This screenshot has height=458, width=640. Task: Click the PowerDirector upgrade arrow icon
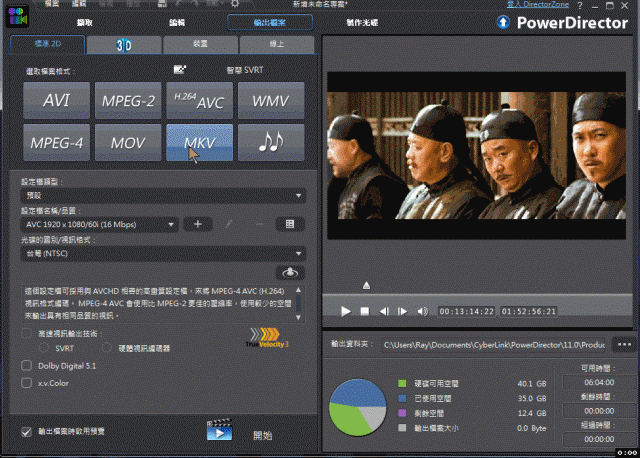(x=503, y=22)
